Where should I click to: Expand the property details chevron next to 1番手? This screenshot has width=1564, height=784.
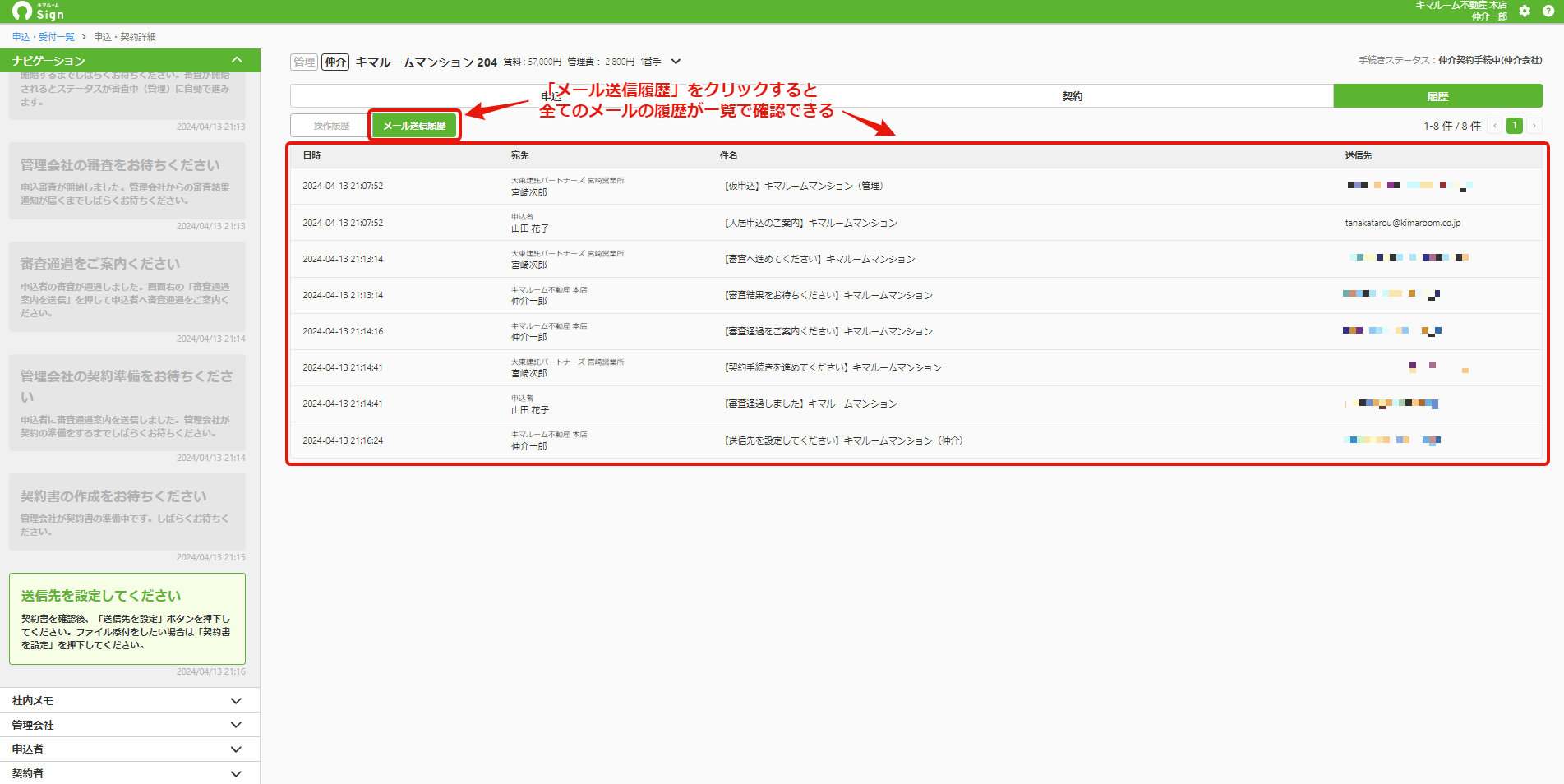click(676, 62)
